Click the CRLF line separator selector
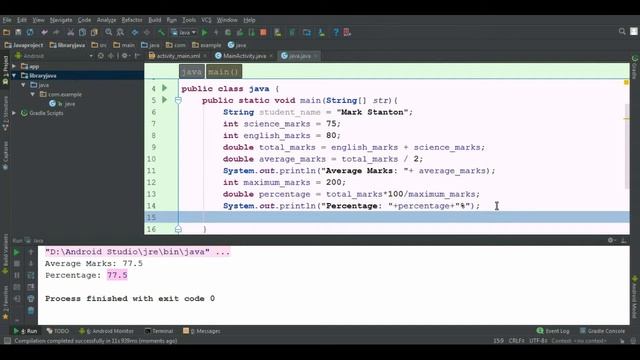The image size is (640, 360). [x=516, y=341]
